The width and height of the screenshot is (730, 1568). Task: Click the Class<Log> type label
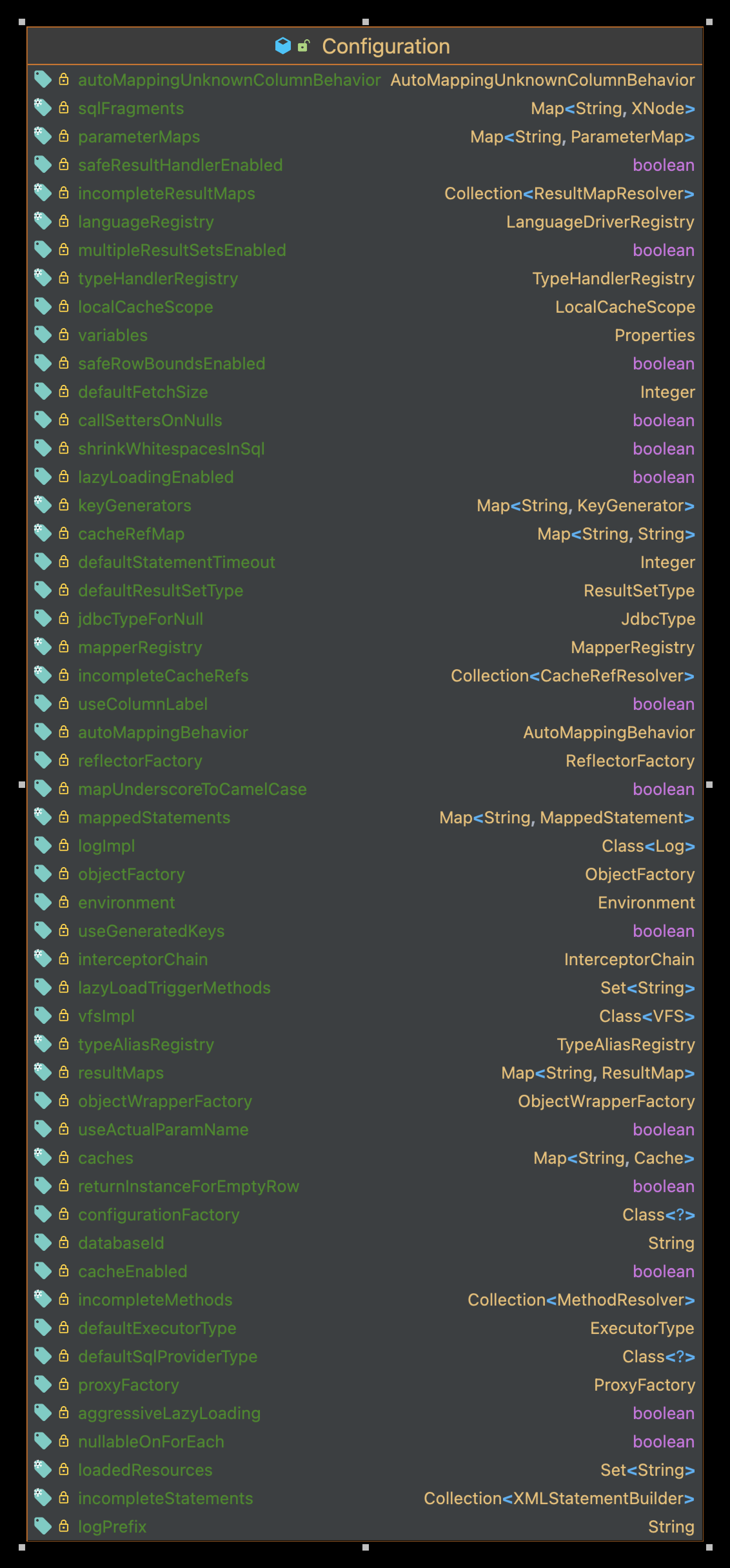coord(648,846)
